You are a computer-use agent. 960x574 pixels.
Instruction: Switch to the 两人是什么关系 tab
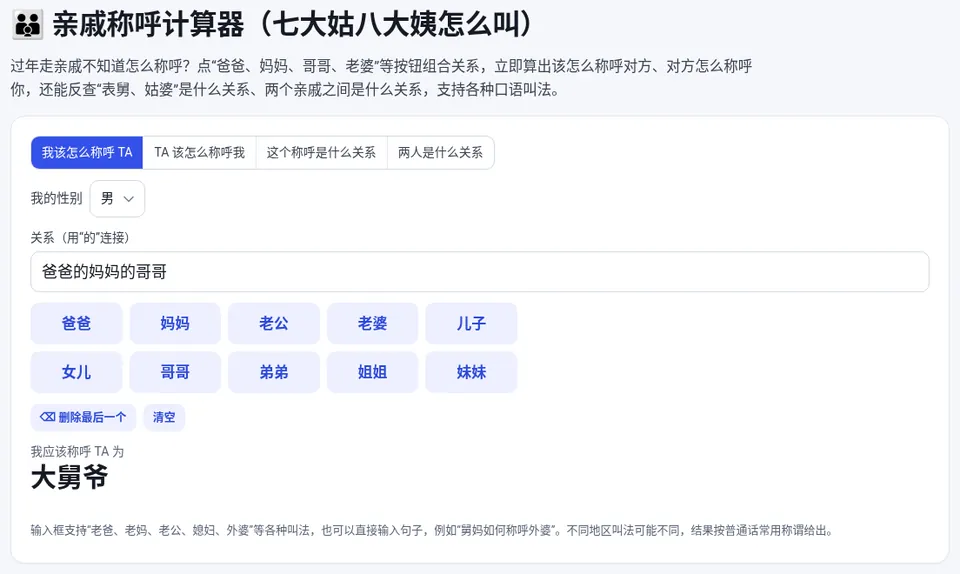tap(440, 152)
